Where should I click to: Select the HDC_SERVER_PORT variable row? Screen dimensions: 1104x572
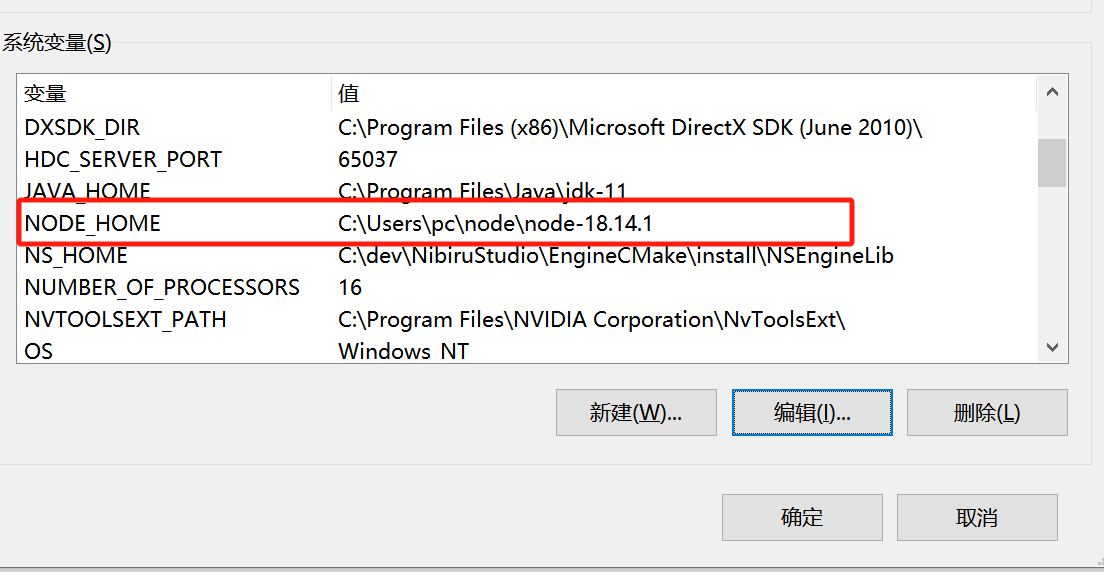point(123,160)
